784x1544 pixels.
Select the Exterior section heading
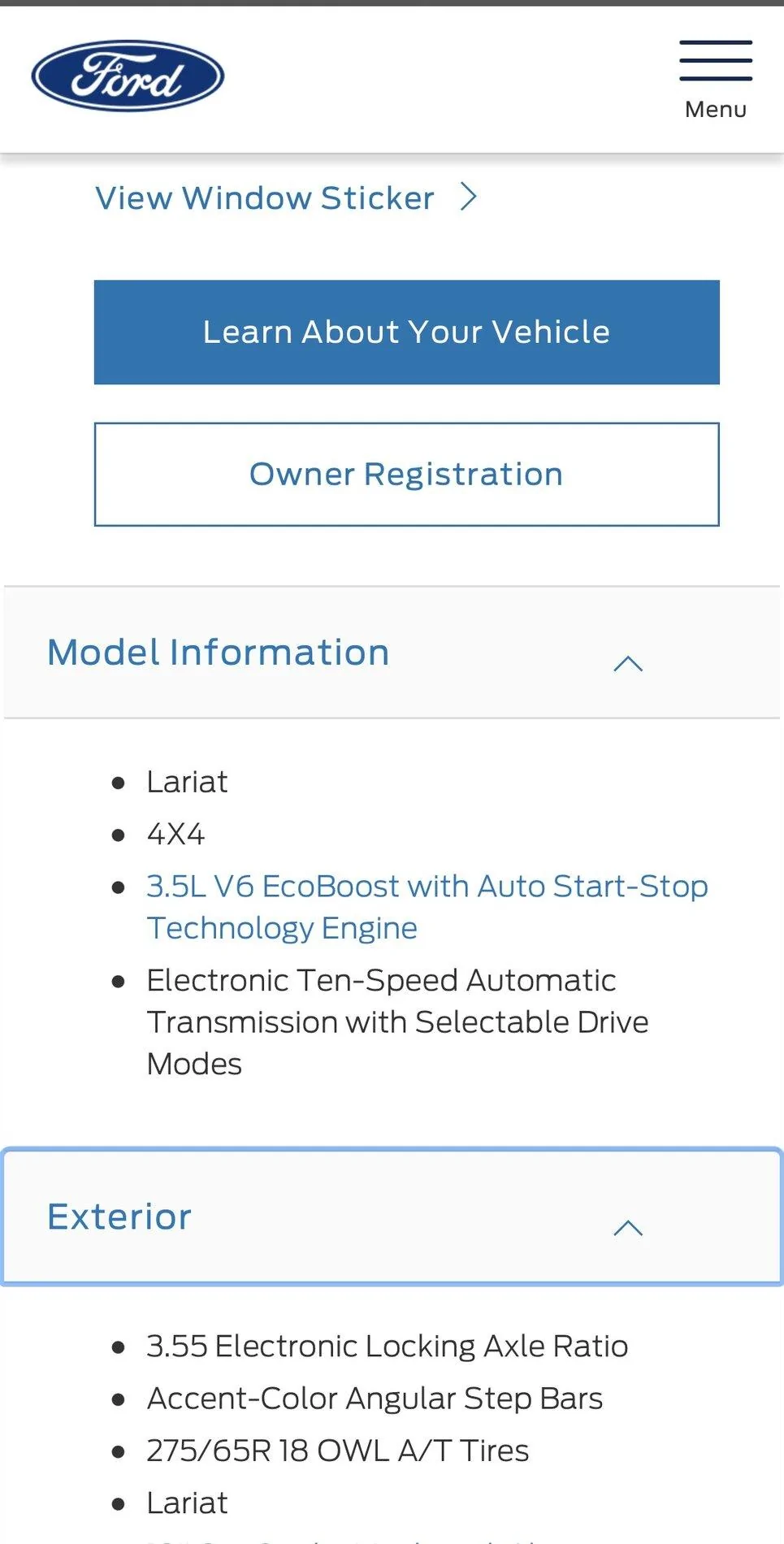pos(119,1216)
